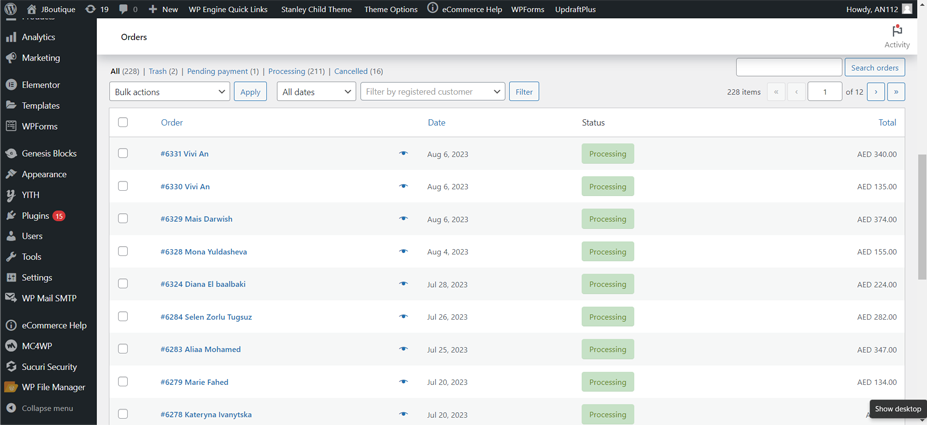Open Stanley Child Theme menu
Screen dimensions: 927x425
[x=316, y=9]
